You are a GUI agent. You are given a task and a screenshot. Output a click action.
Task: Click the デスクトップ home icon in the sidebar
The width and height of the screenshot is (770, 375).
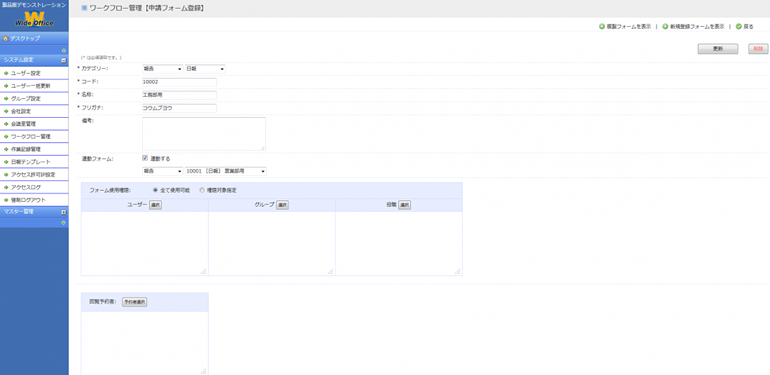(5, 38)
